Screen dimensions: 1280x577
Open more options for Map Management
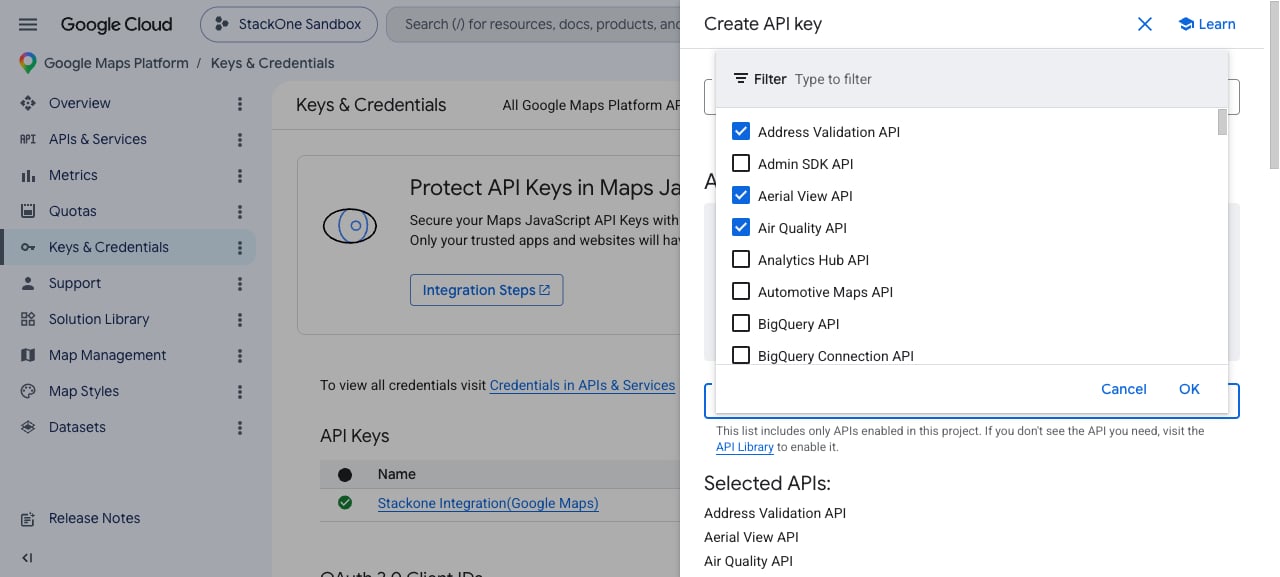(240, 355)
